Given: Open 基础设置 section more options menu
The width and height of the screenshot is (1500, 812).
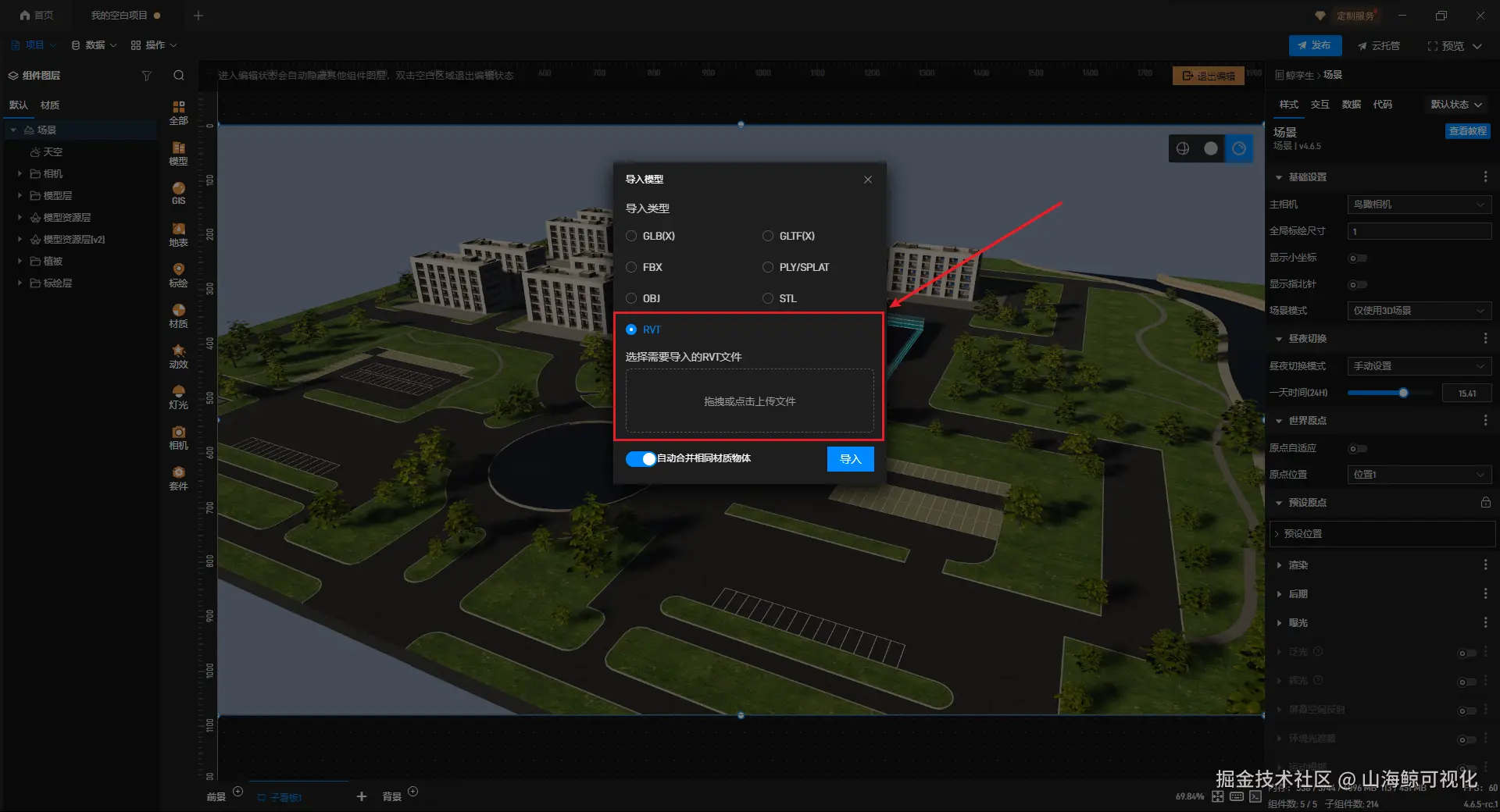Looking at the screenshot, I should pyautogui.click(x=1485, y=177).
